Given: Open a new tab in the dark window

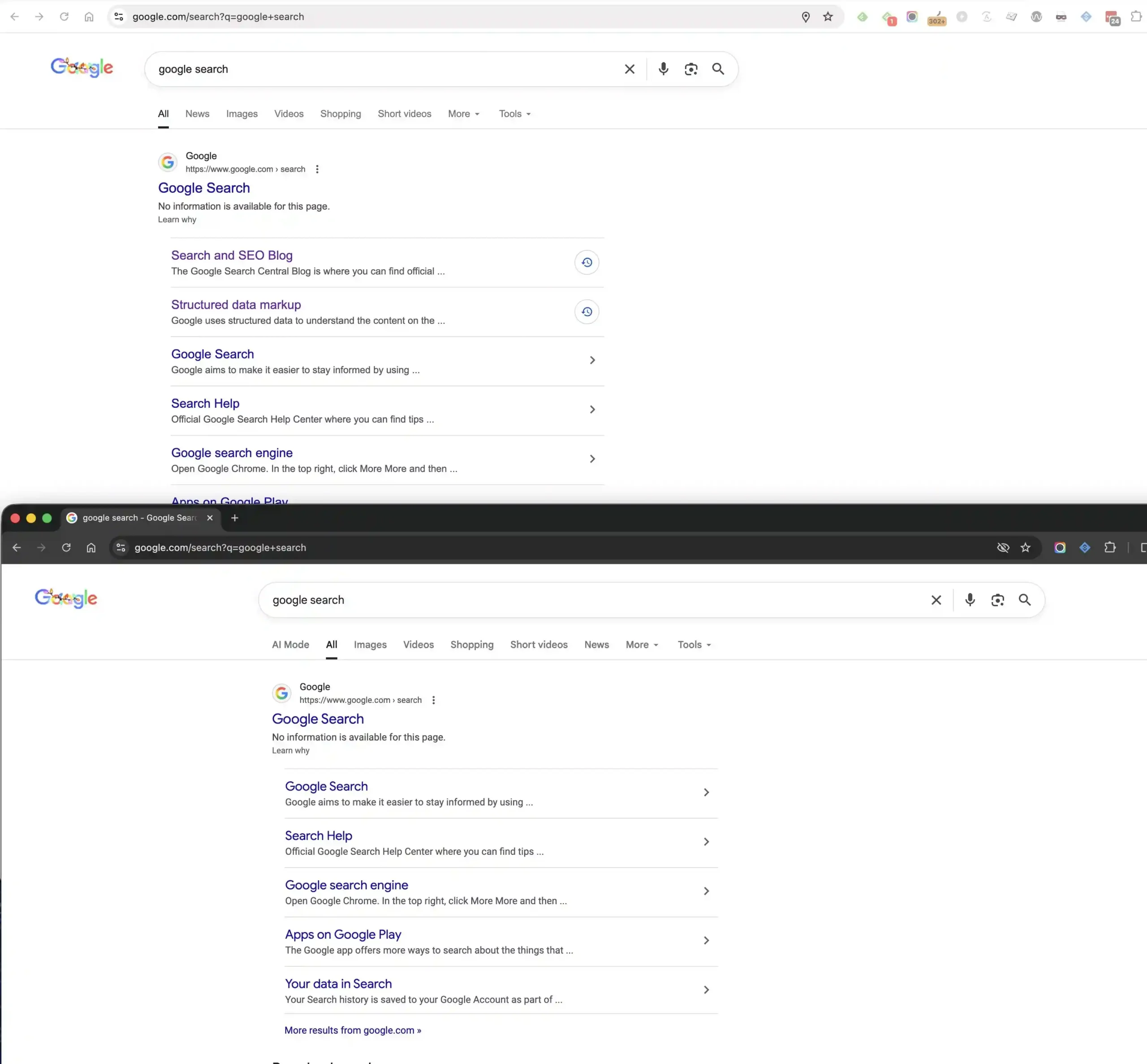Looking at the screenshot, I should [x=234, y=517].
